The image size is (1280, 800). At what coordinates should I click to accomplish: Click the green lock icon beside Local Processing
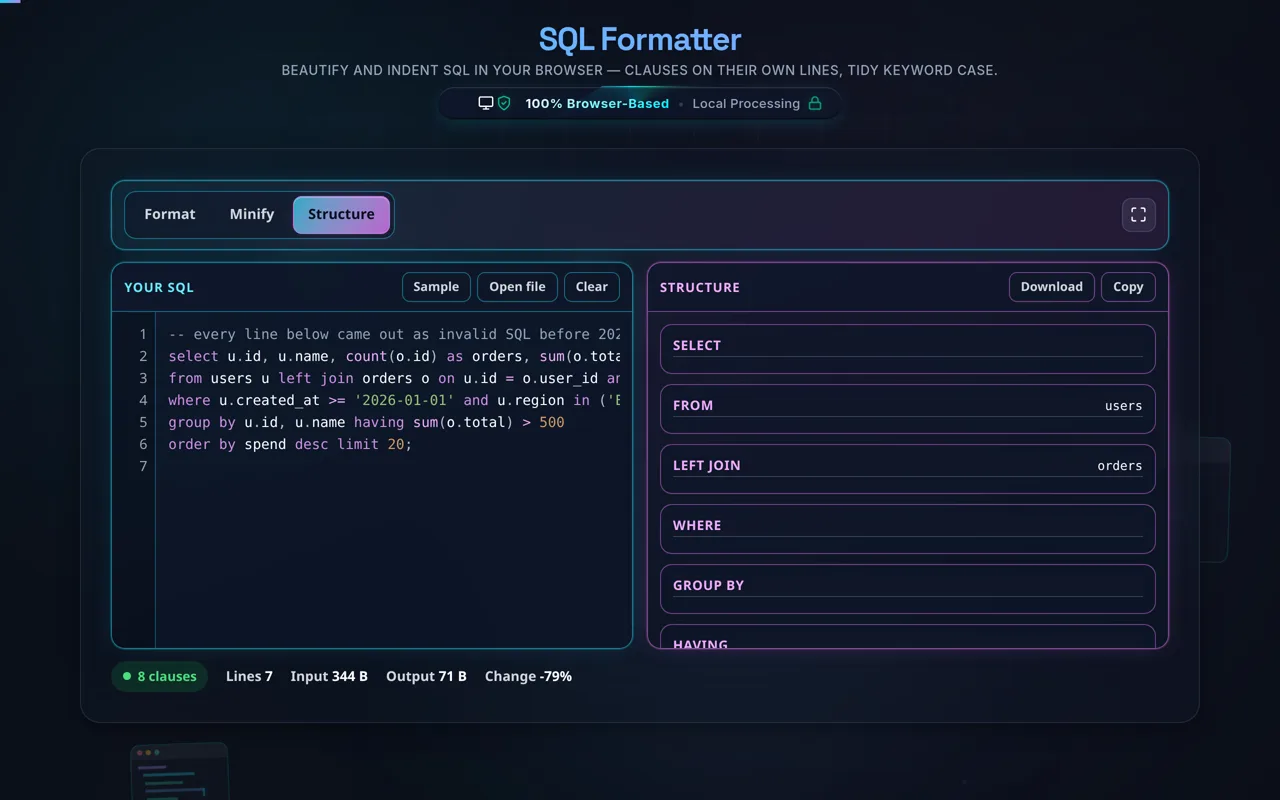(x=815, y=103)
